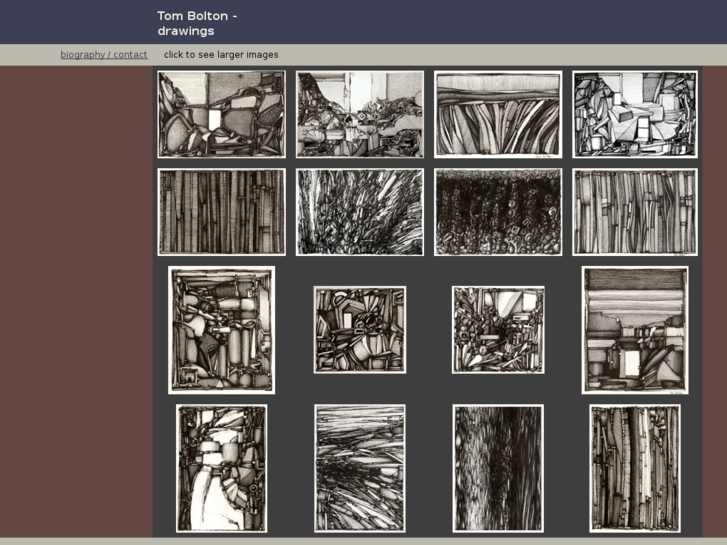
Task: Open bottom-row thumbnail with large white bottle shape
Action: [222, 468]
